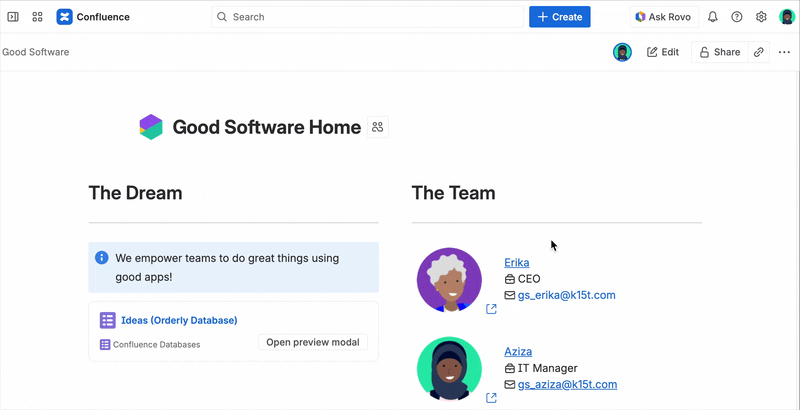
Task: Open Ideas (Orderly Database) link
Action: (x=178, y=320)
